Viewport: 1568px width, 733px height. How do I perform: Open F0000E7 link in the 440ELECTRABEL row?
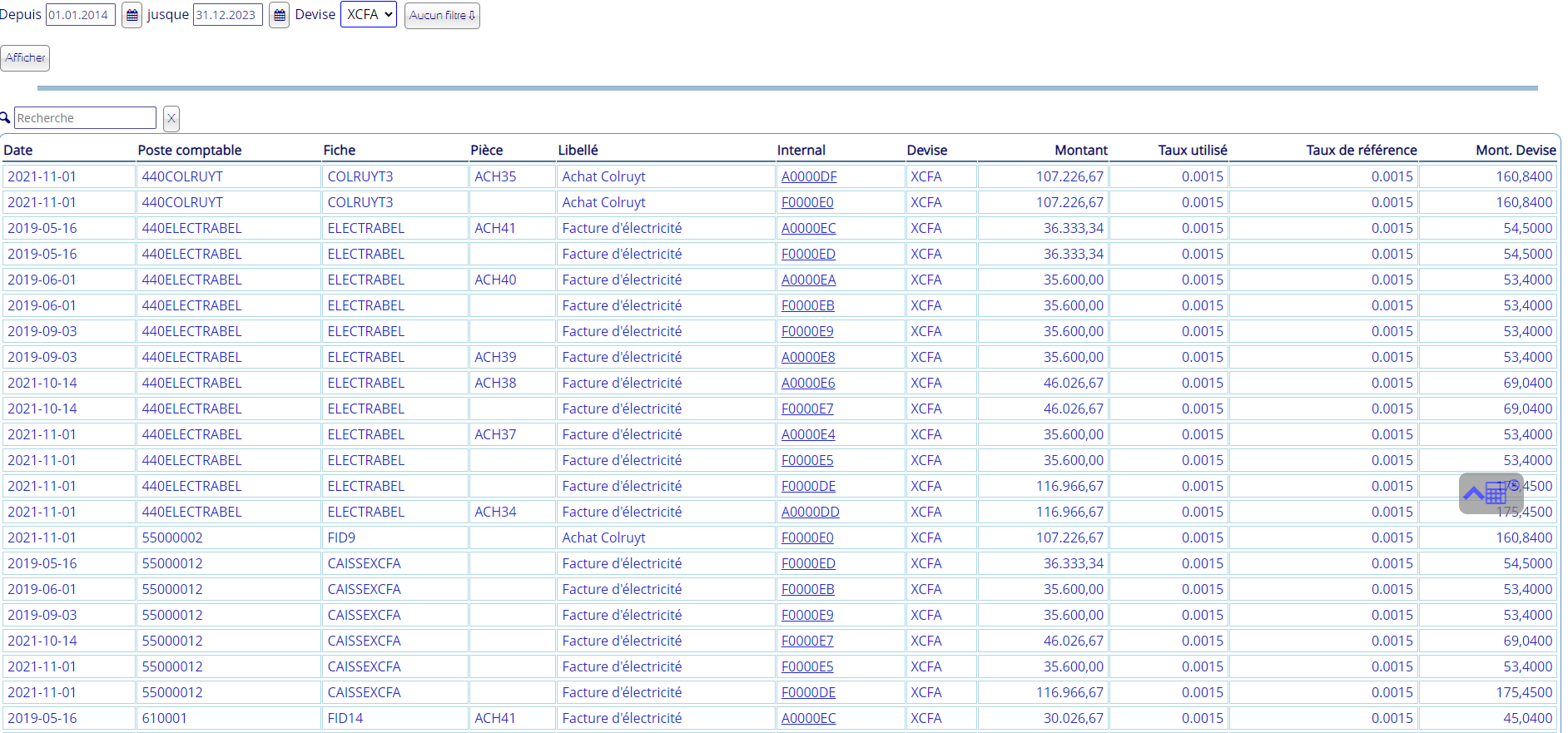tap(807, 409)
